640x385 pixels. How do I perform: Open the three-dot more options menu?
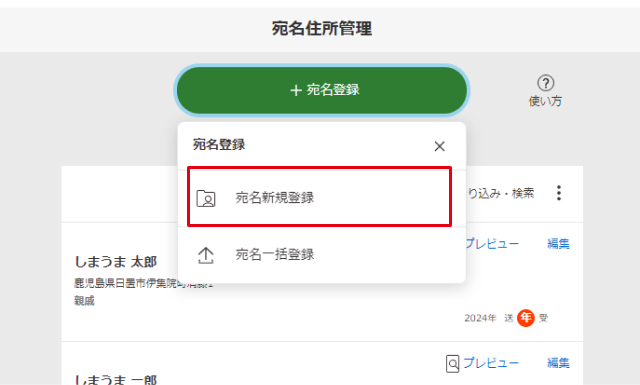click(x=559, y=193)
